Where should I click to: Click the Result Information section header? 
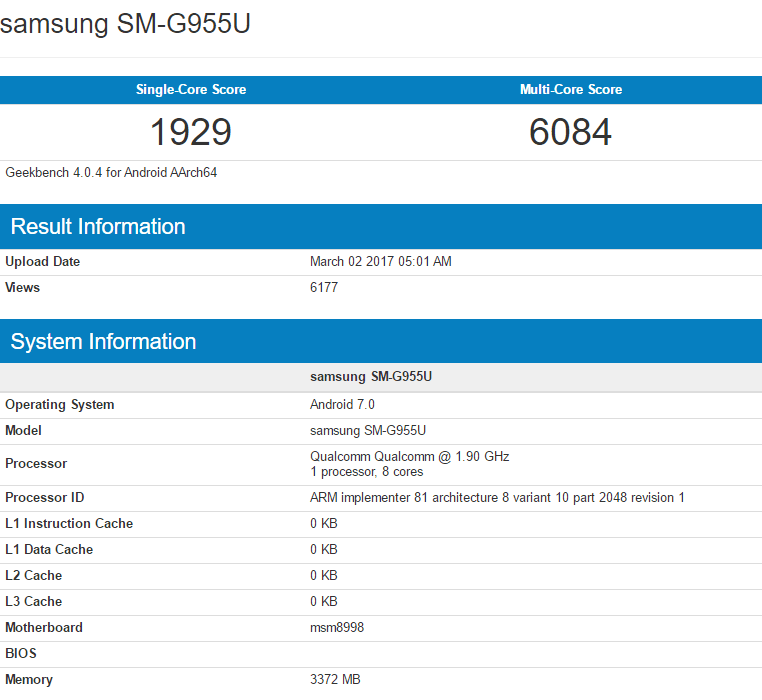(x=98, y=227)
